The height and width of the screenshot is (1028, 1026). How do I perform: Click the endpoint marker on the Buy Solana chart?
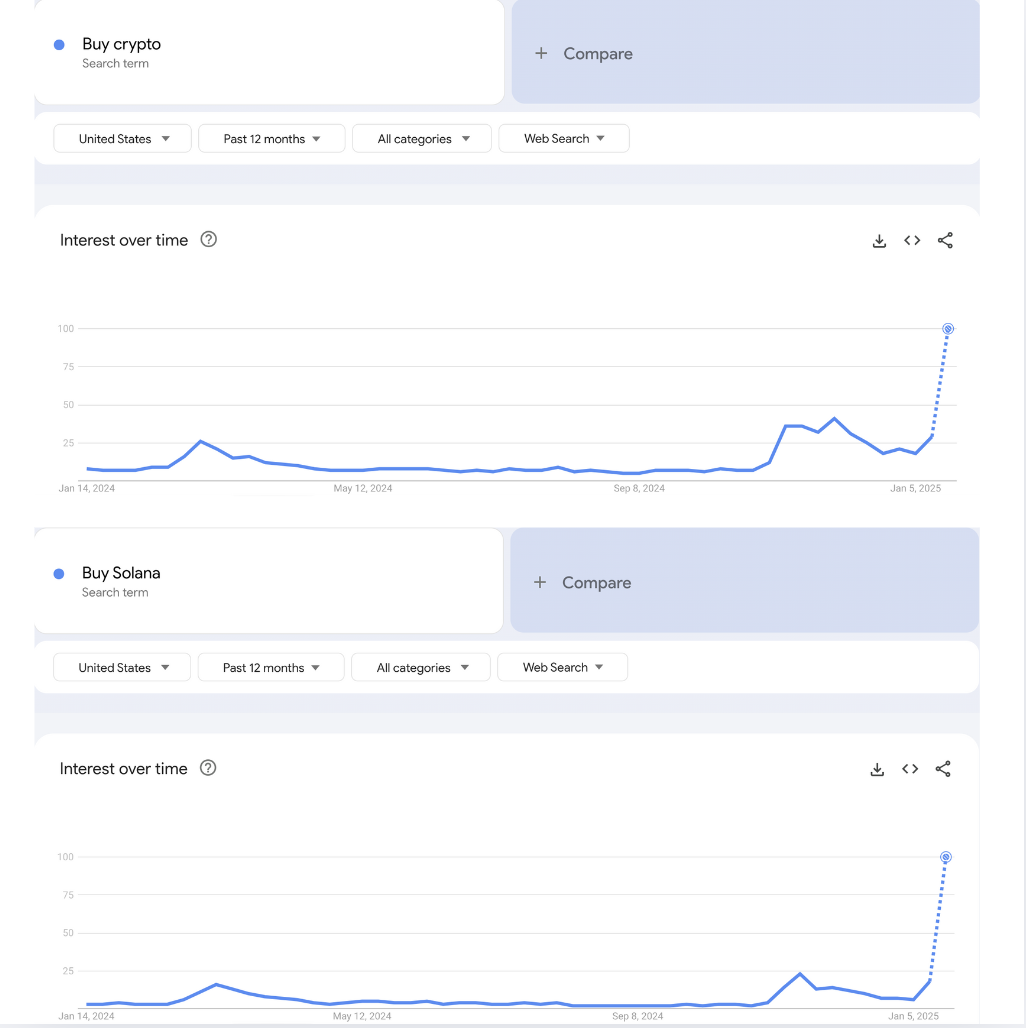[944, 857]
